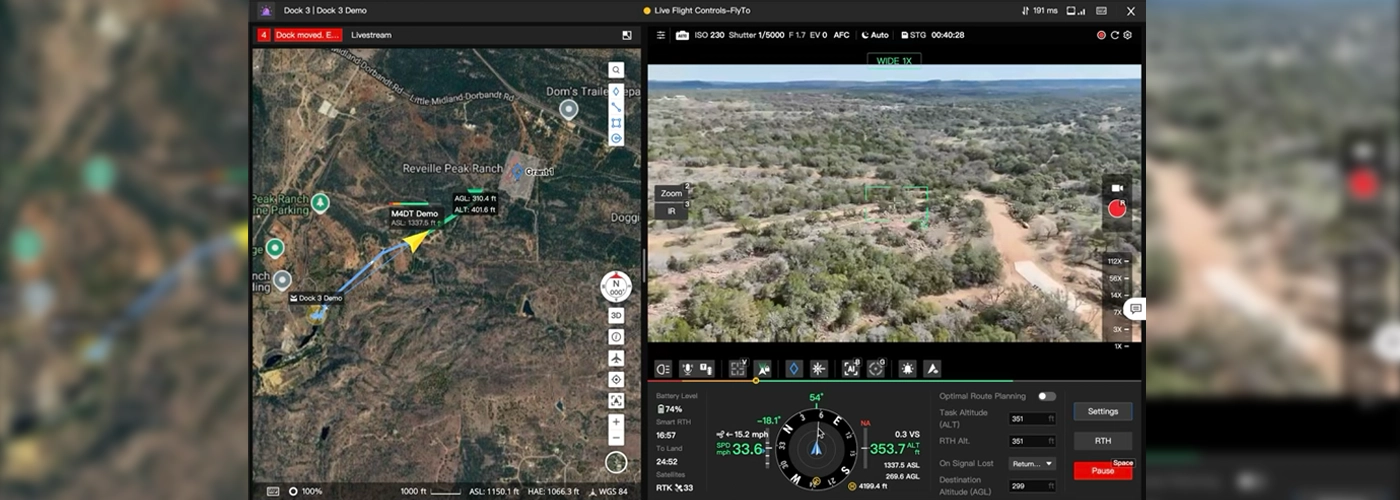Image resolution: width=1400 pixels, height=500 pixels.
Task: Toggle the blue diamond PinPoint icon
Action: pyautogui.click(x=794, y=369)
